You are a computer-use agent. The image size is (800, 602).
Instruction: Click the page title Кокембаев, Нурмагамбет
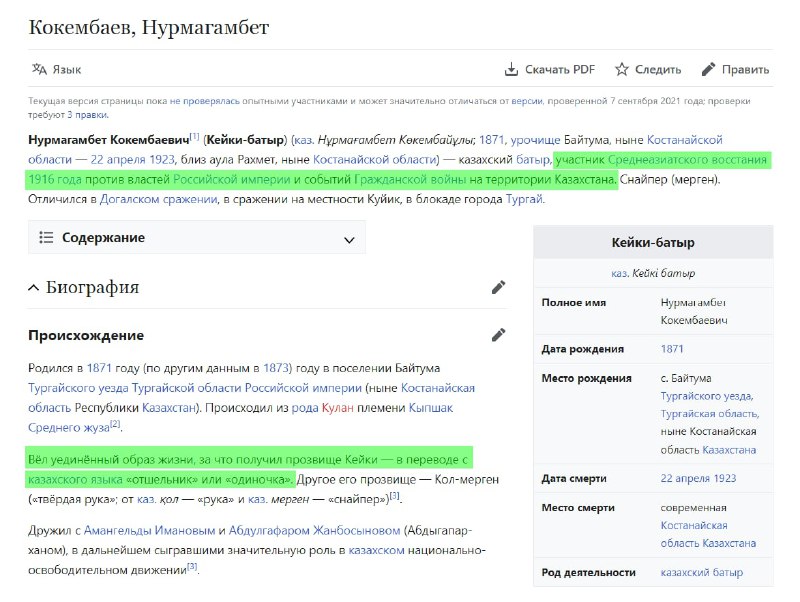coord(149,27)
